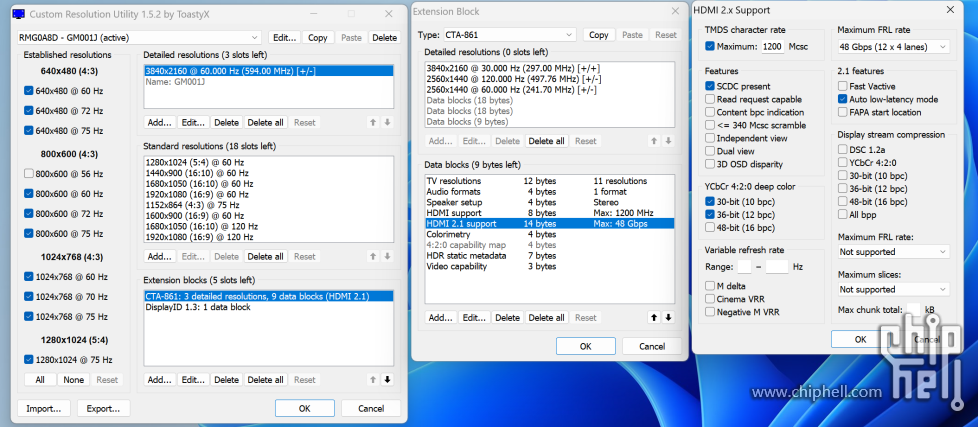Click VRR range minimum field

point(744,267)
